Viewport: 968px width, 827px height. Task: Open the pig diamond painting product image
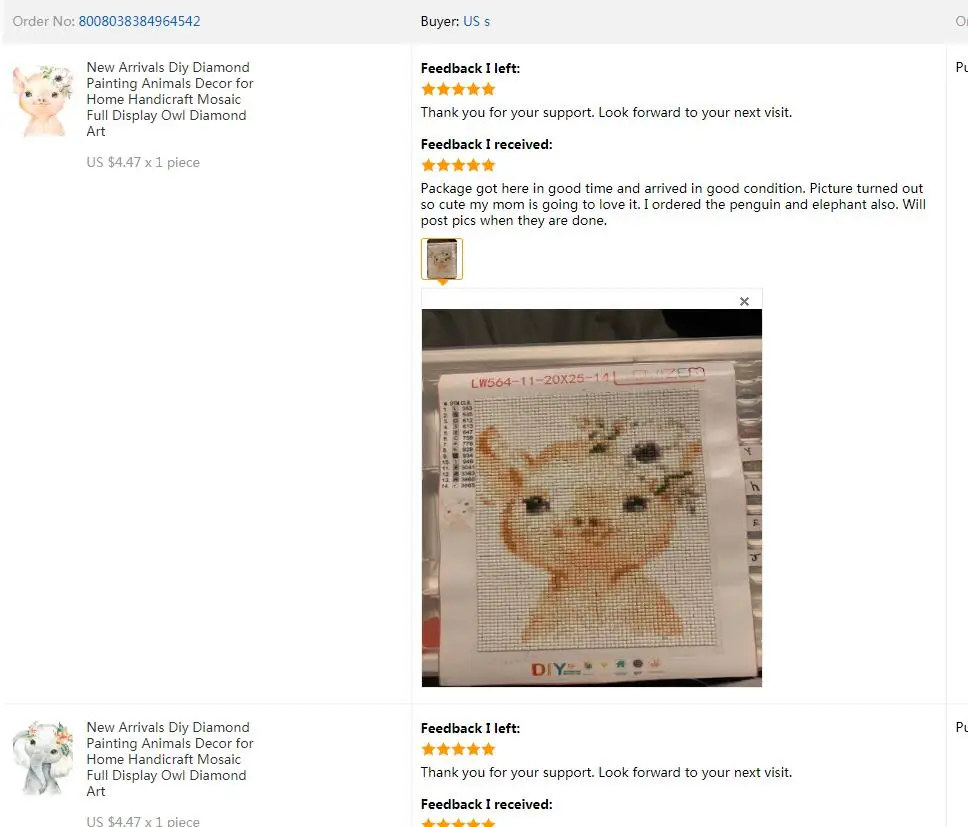(42, 100)
